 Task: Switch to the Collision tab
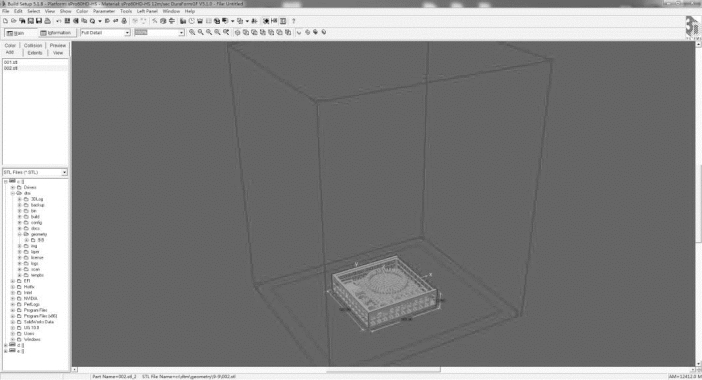point(33,46)
